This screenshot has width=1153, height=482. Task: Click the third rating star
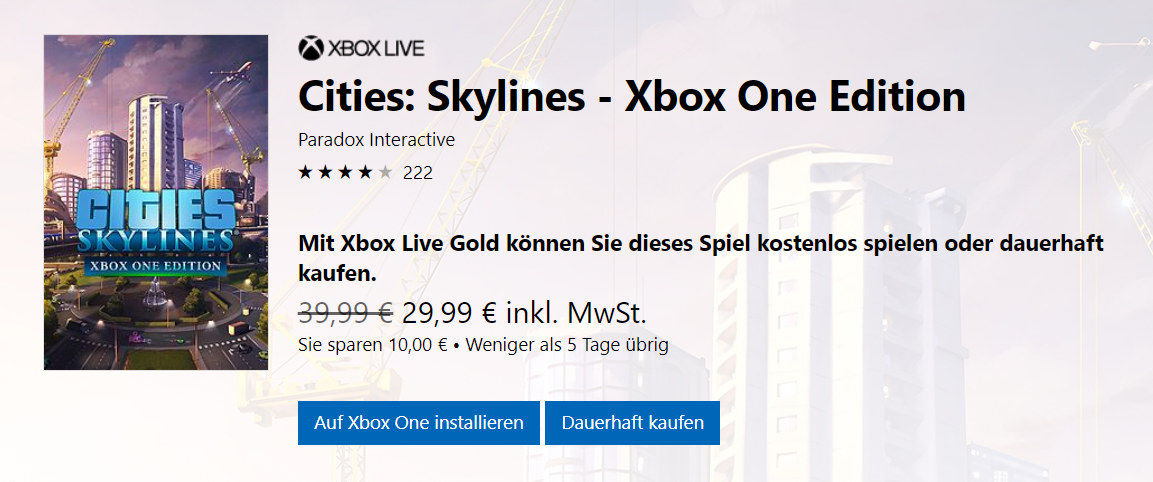point(345,173)
